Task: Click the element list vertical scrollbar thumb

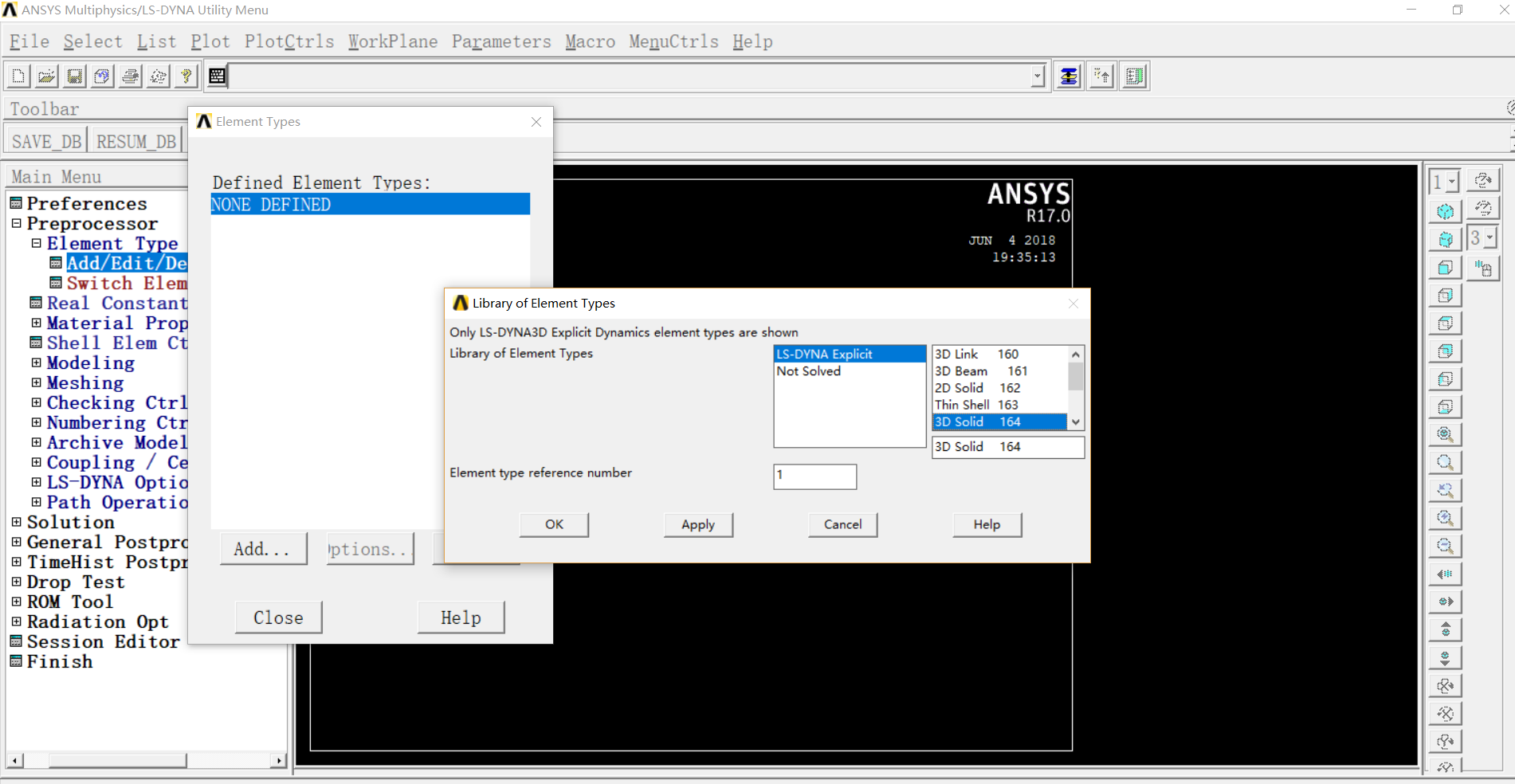Action: pos(1076,377)
